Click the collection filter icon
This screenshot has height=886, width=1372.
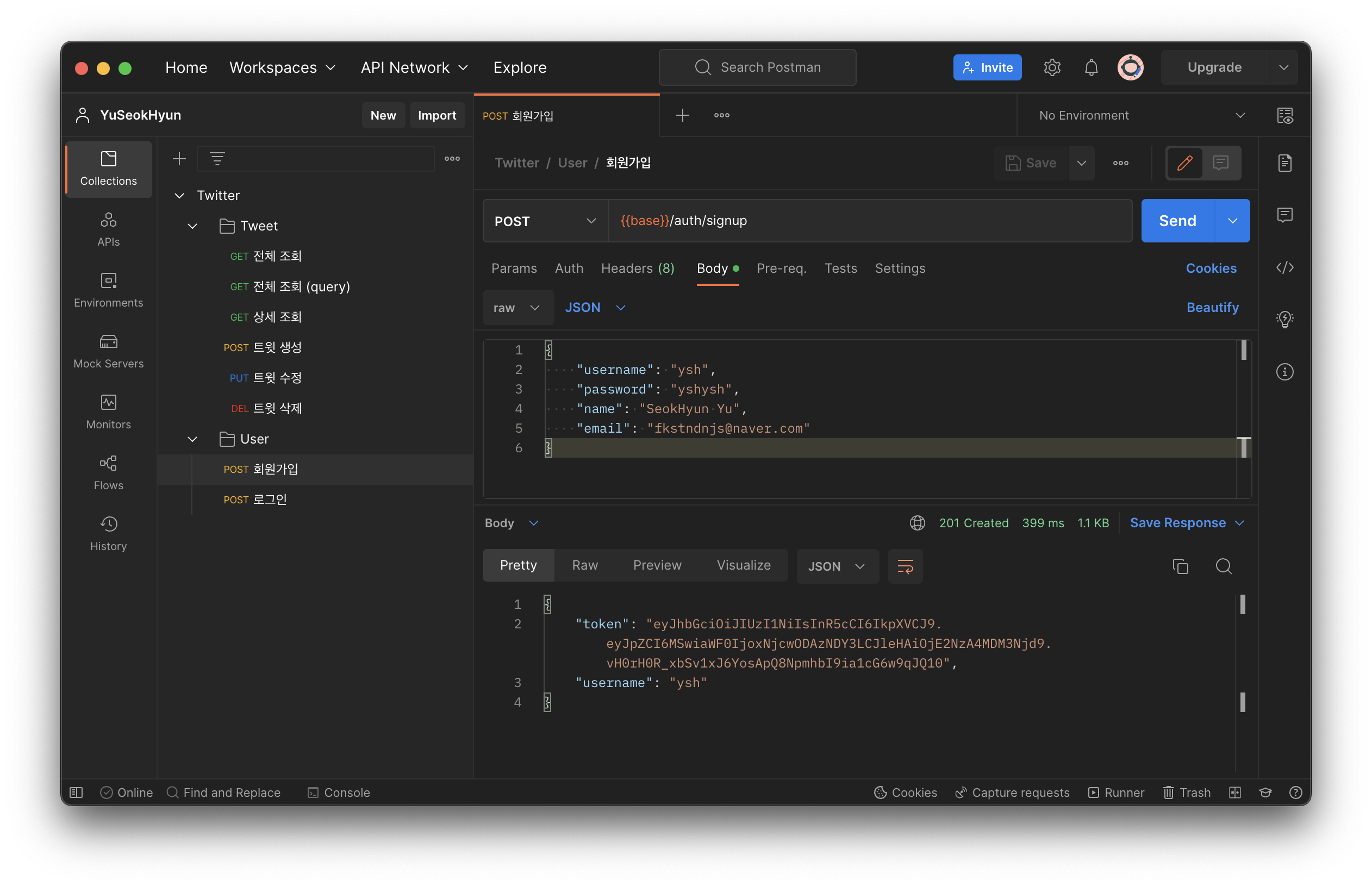(x=217, y=159)
